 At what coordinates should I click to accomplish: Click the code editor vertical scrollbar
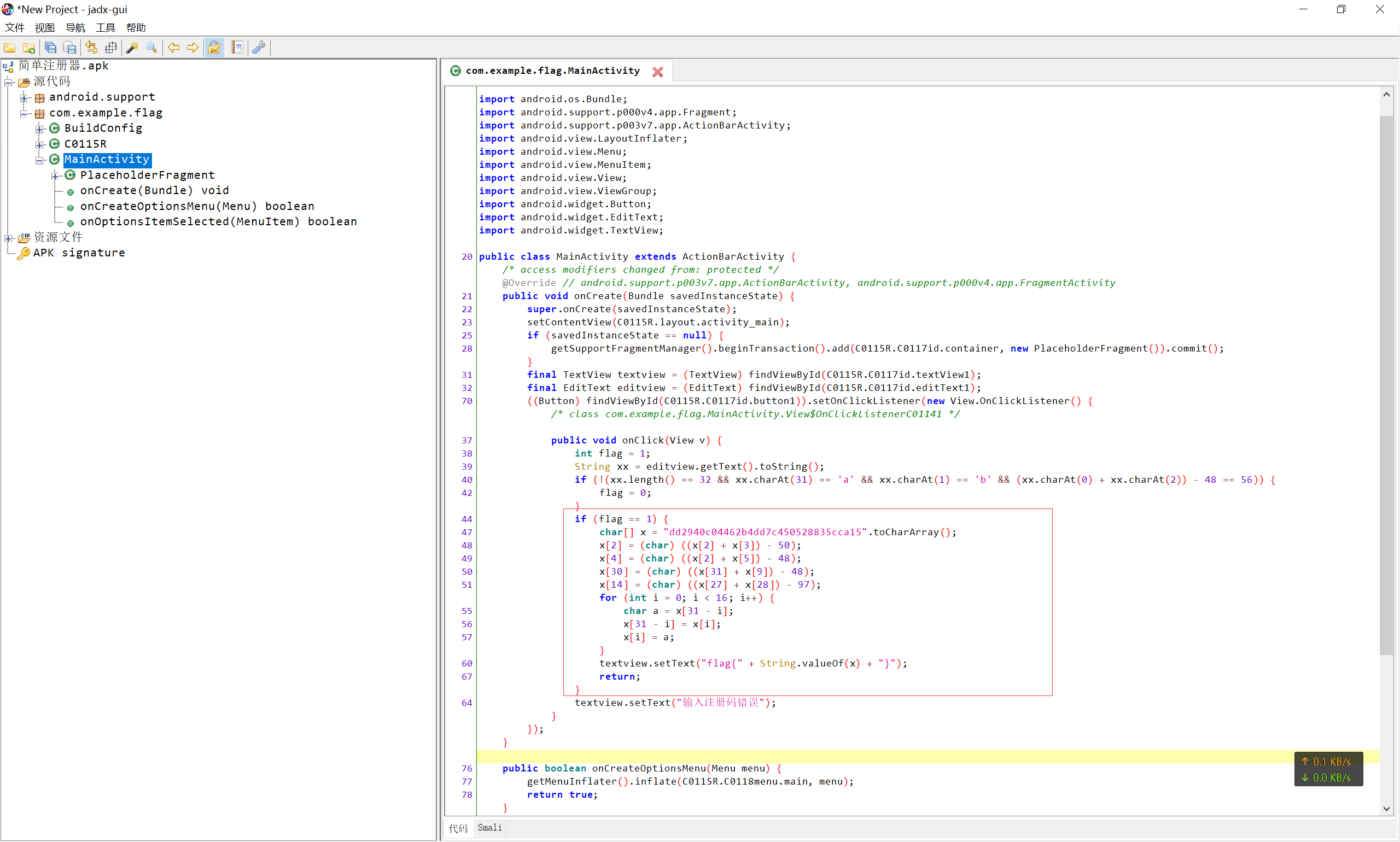pos(1386,386)
